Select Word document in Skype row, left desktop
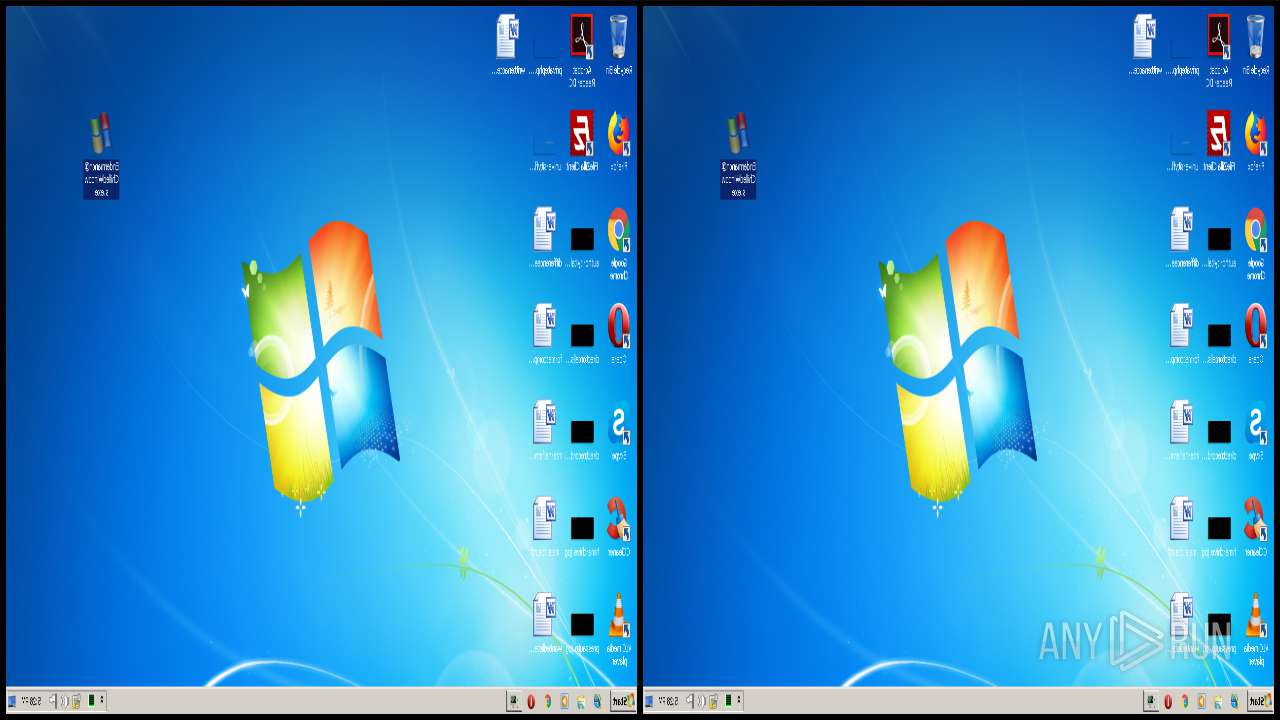Viewport: 1280px width, 720px height. (544, 430)
